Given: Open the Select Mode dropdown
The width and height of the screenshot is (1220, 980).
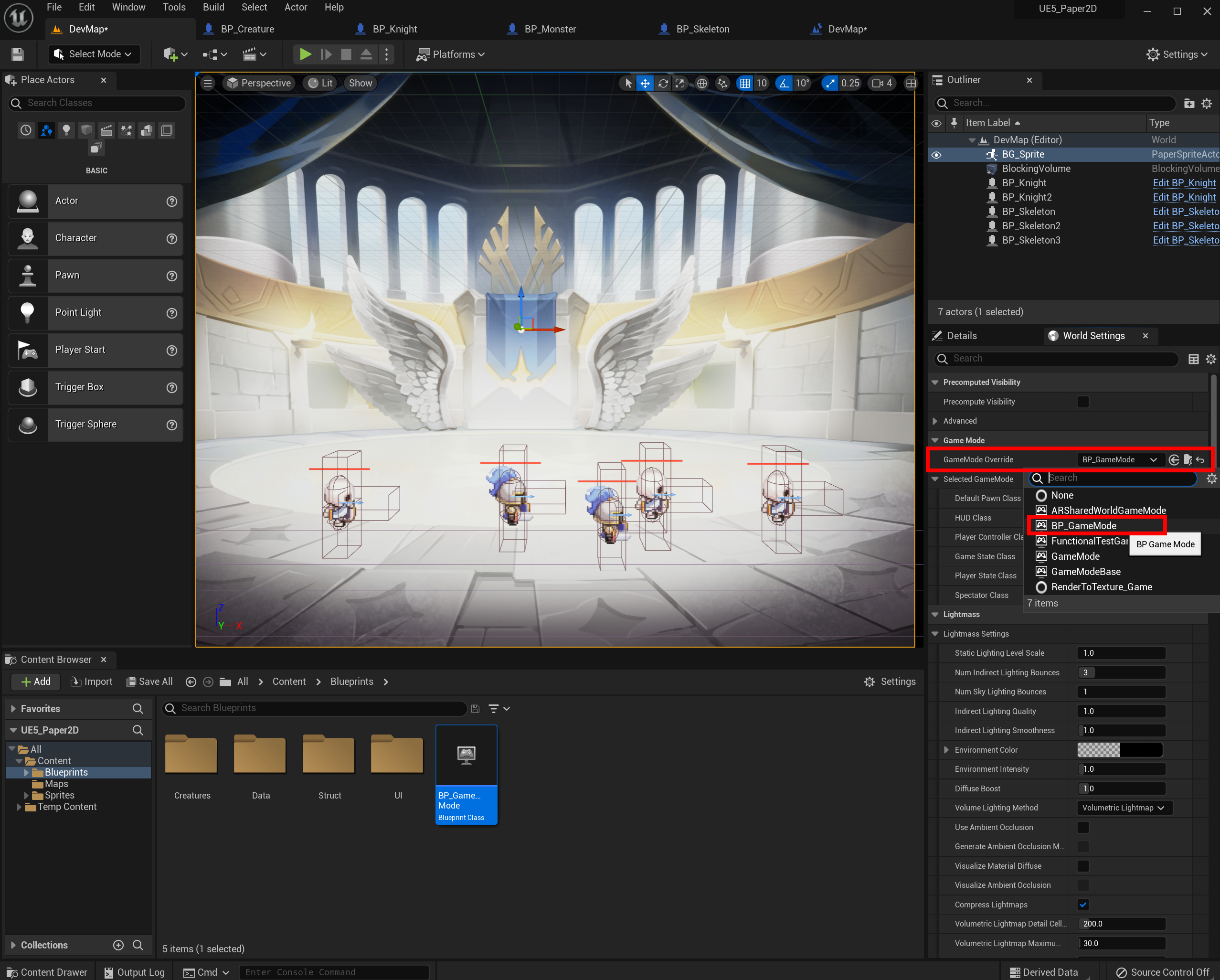Looking at the screenshot, I should (x=94, y=54).
